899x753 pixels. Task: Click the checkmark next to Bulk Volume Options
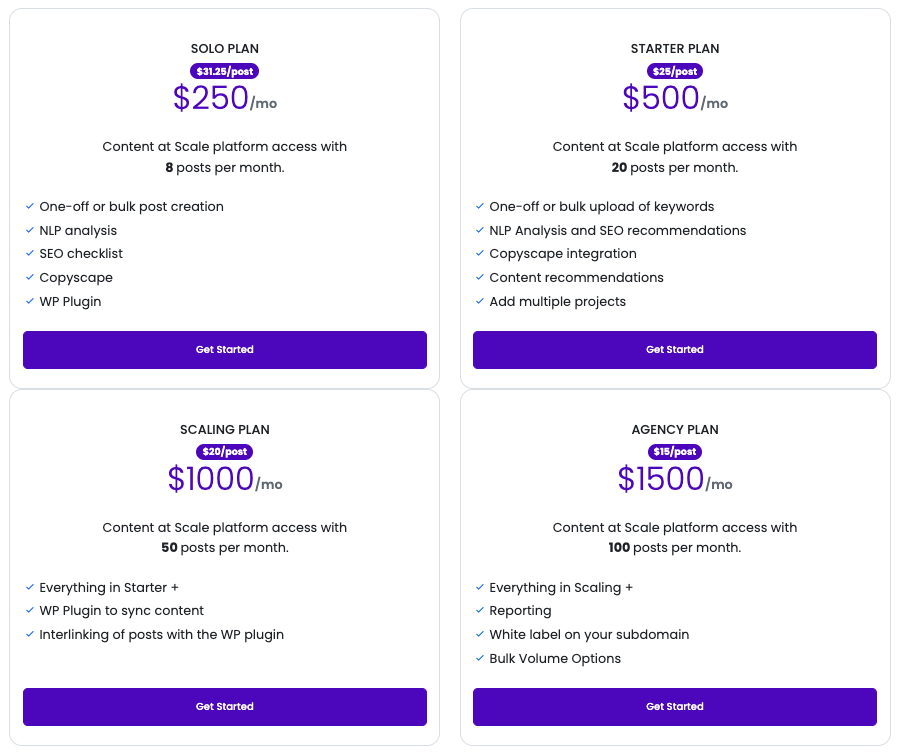tap(480, 659)
